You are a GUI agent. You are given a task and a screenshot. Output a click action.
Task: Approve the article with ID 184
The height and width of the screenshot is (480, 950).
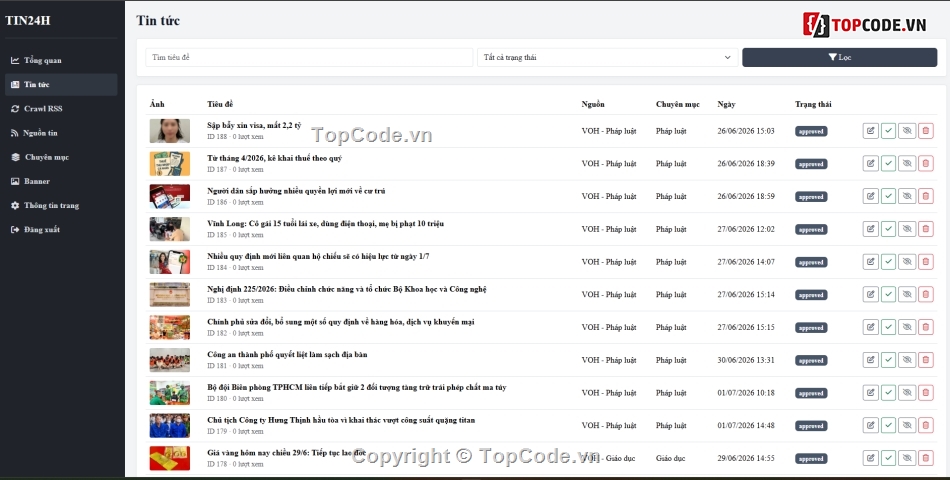point(888,262)
